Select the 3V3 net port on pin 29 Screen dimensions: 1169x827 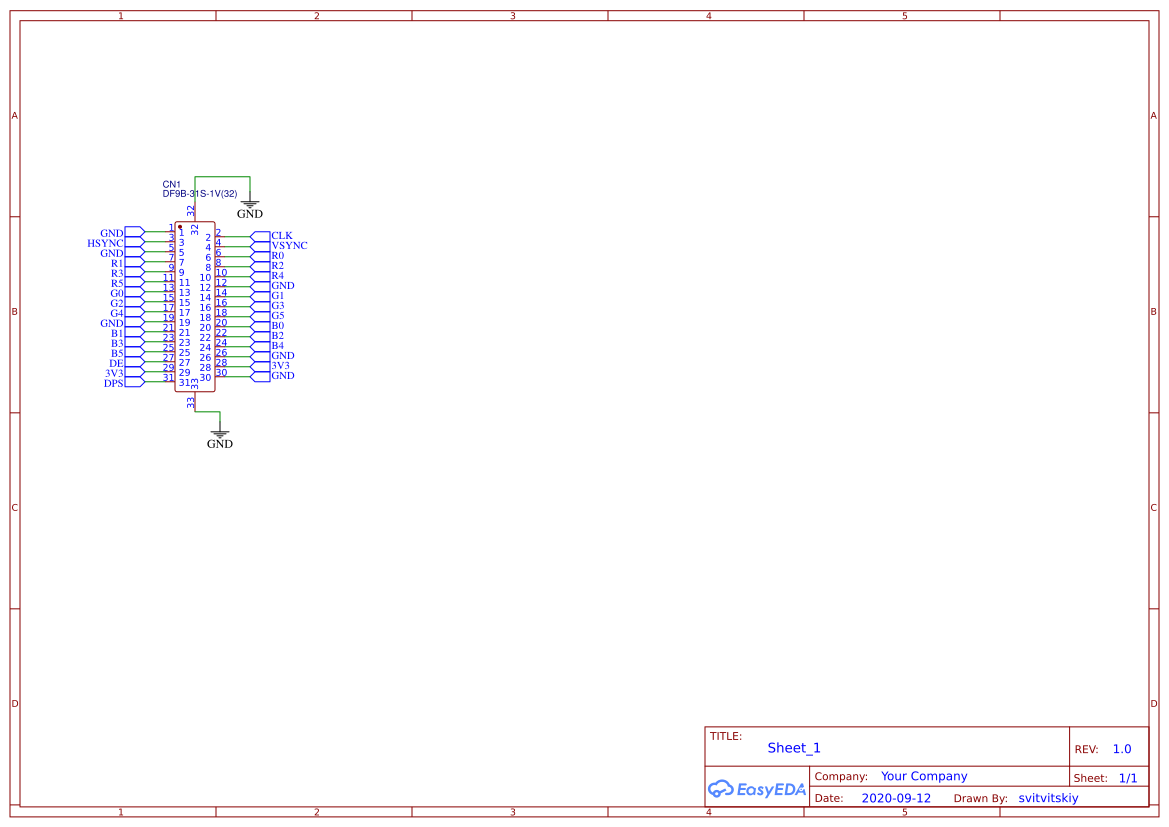[125, 373]
